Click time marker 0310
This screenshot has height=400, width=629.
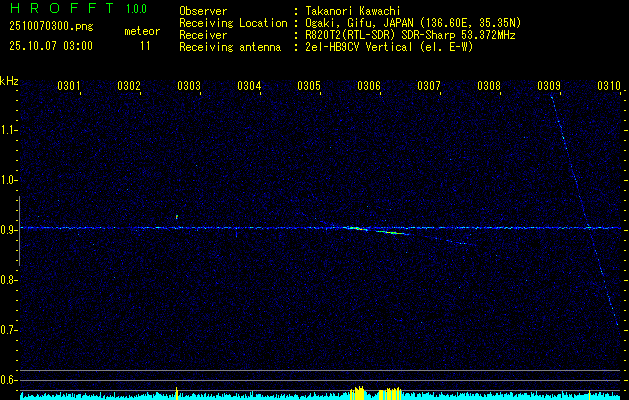tap(609, 85)
